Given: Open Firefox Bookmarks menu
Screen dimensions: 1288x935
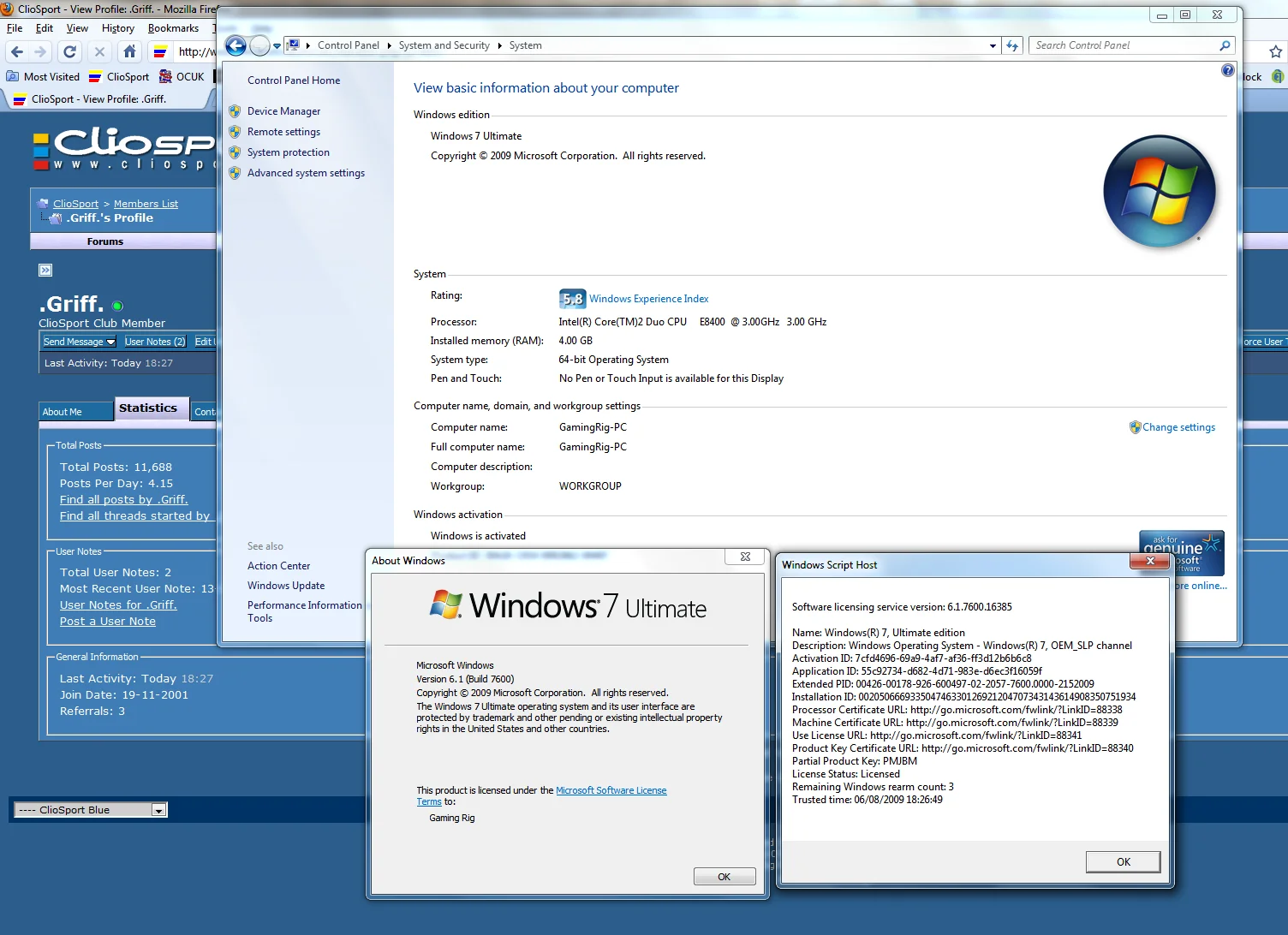Looking at the screenshot, I should click(173, 28).
